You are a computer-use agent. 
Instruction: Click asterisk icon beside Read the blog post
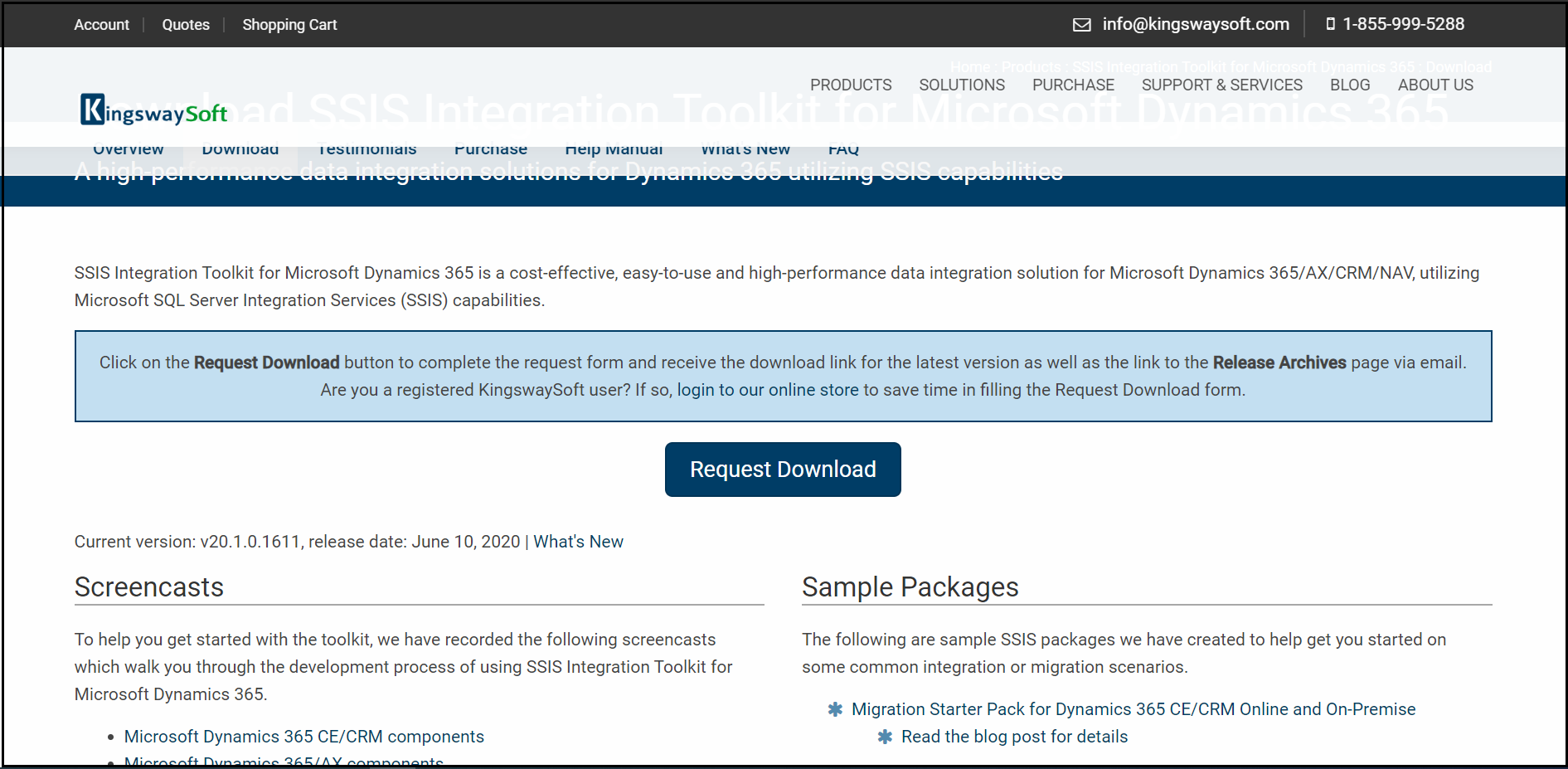(x=885, y=737)
